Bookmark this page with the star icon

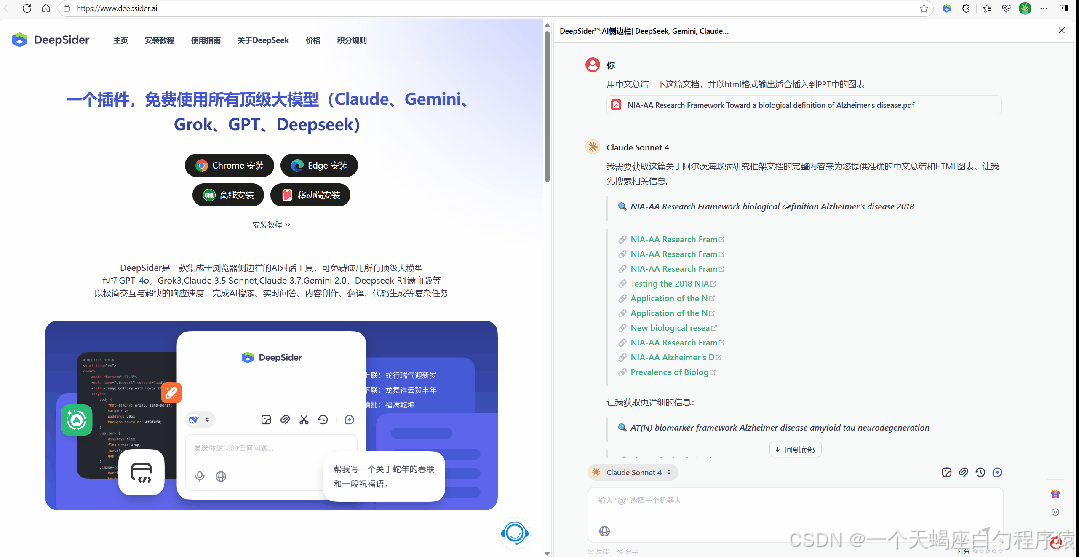click(x=924, y=8)
